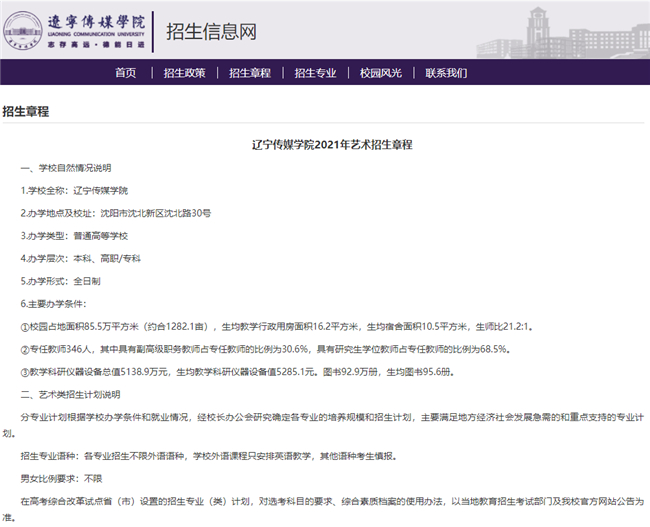Click the Liaoning Communication University logo emblem
650x527 pixels.
tap(23, 32)
